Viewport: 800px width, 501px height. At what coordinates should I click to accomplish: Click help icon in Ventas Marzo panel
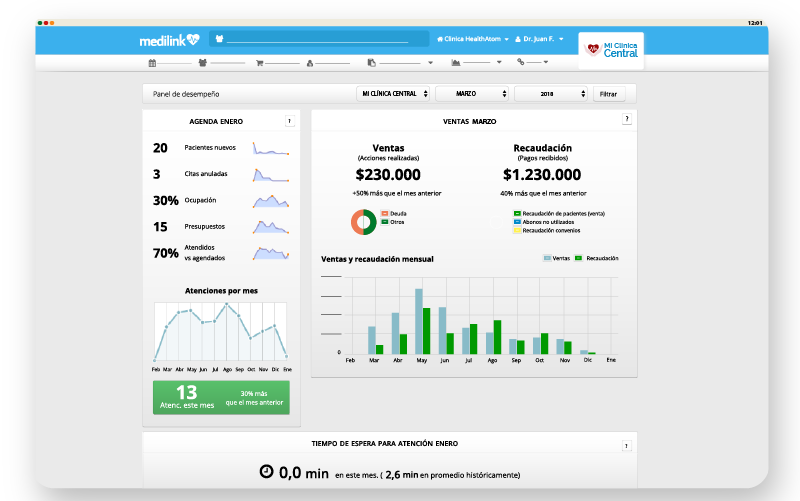coord(627,119)
